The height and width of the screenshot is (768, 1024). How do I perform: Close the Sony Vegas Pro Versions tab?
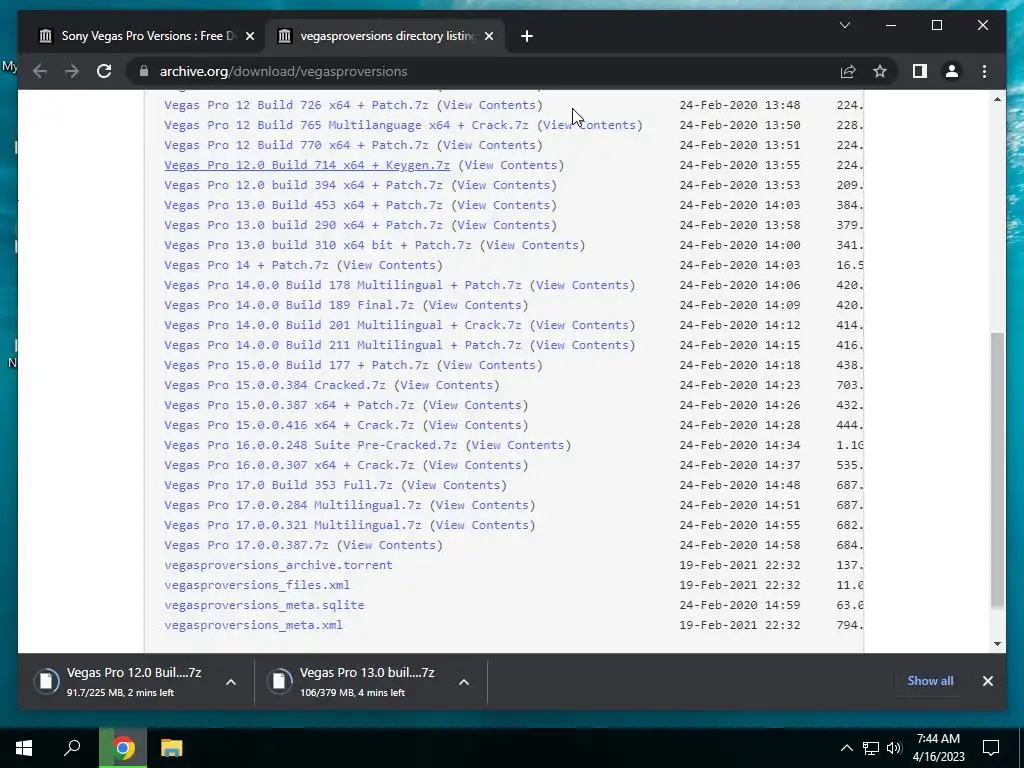pos(249,36)
